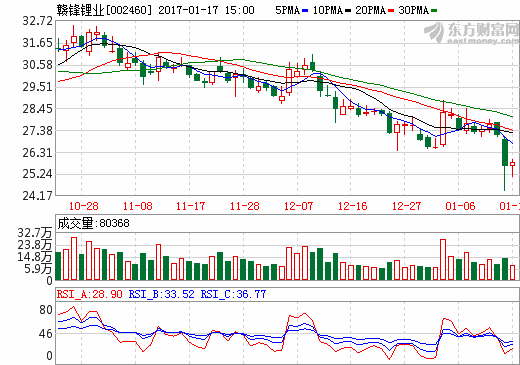Click the RSI_B:33.52 indicator value
The image size is (520, 365).
161,294
